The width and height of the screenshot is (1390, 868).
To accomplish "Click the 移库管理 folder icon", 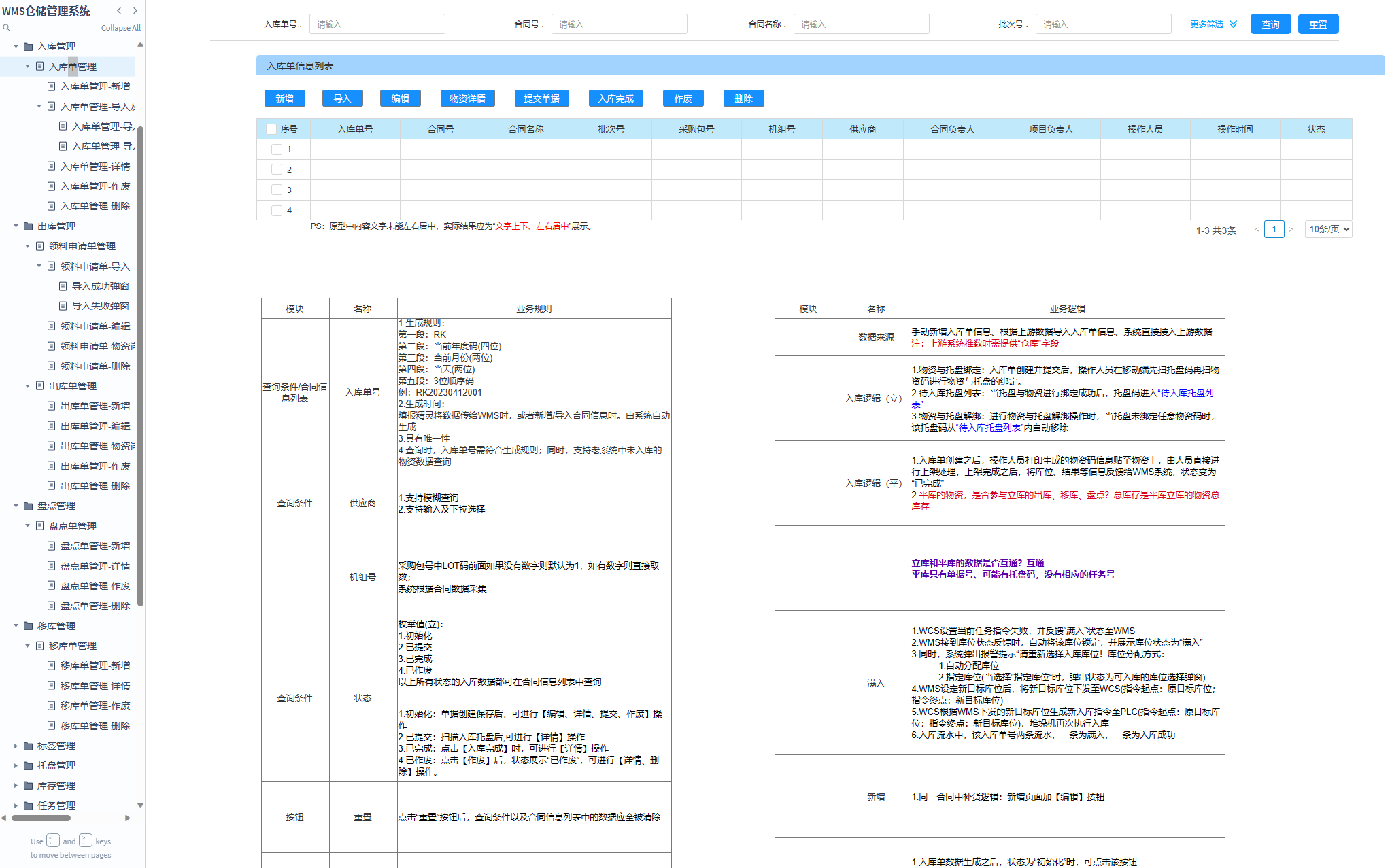I will click(29, 626).
